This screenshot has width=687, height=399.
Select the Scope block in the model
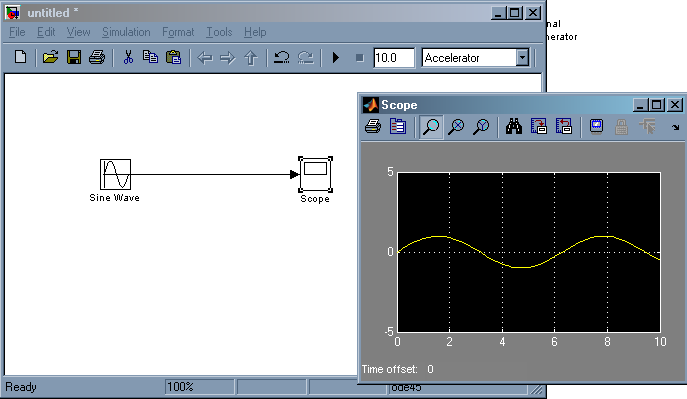[x=315, y=174]
